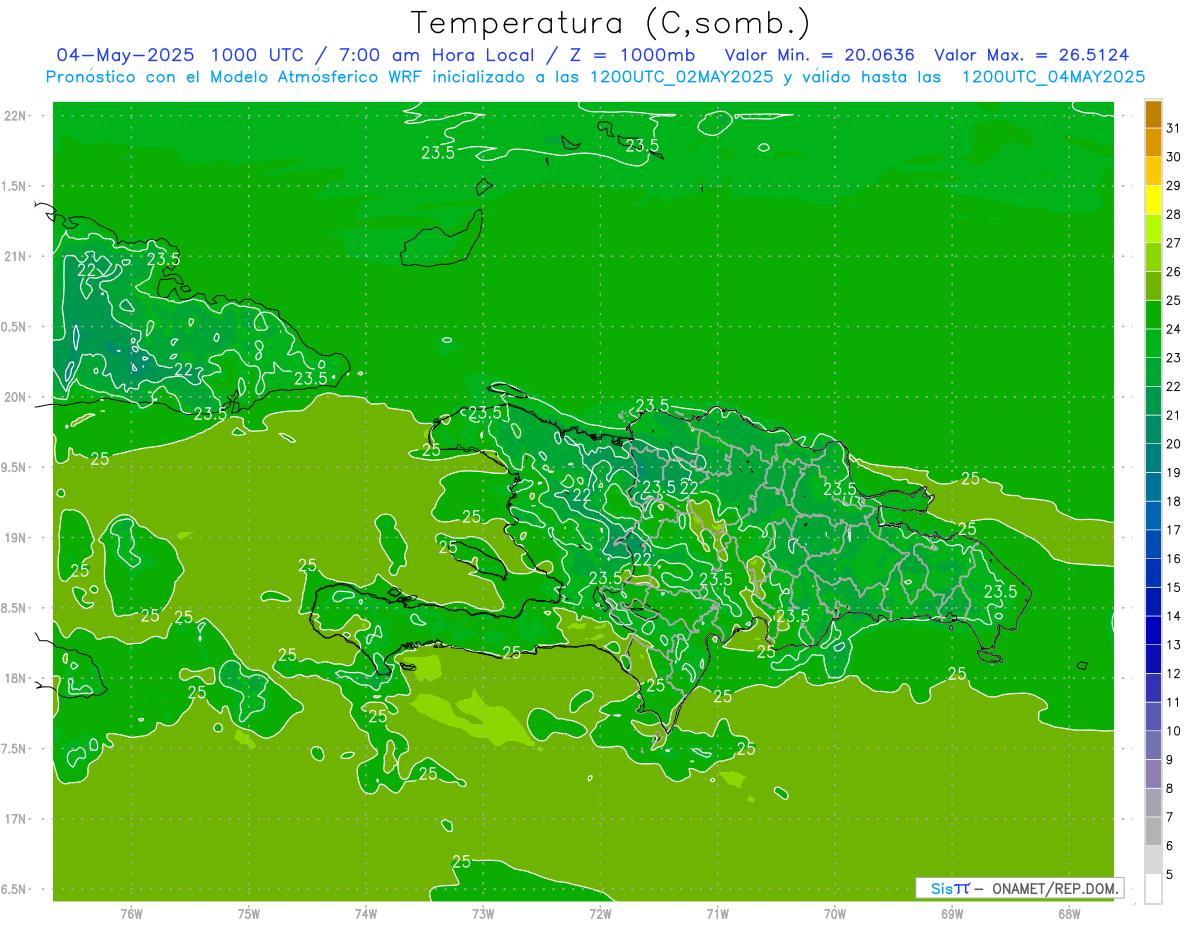Click legend value '20'
The image size is (1200, 927).
tap(1174, 444)
